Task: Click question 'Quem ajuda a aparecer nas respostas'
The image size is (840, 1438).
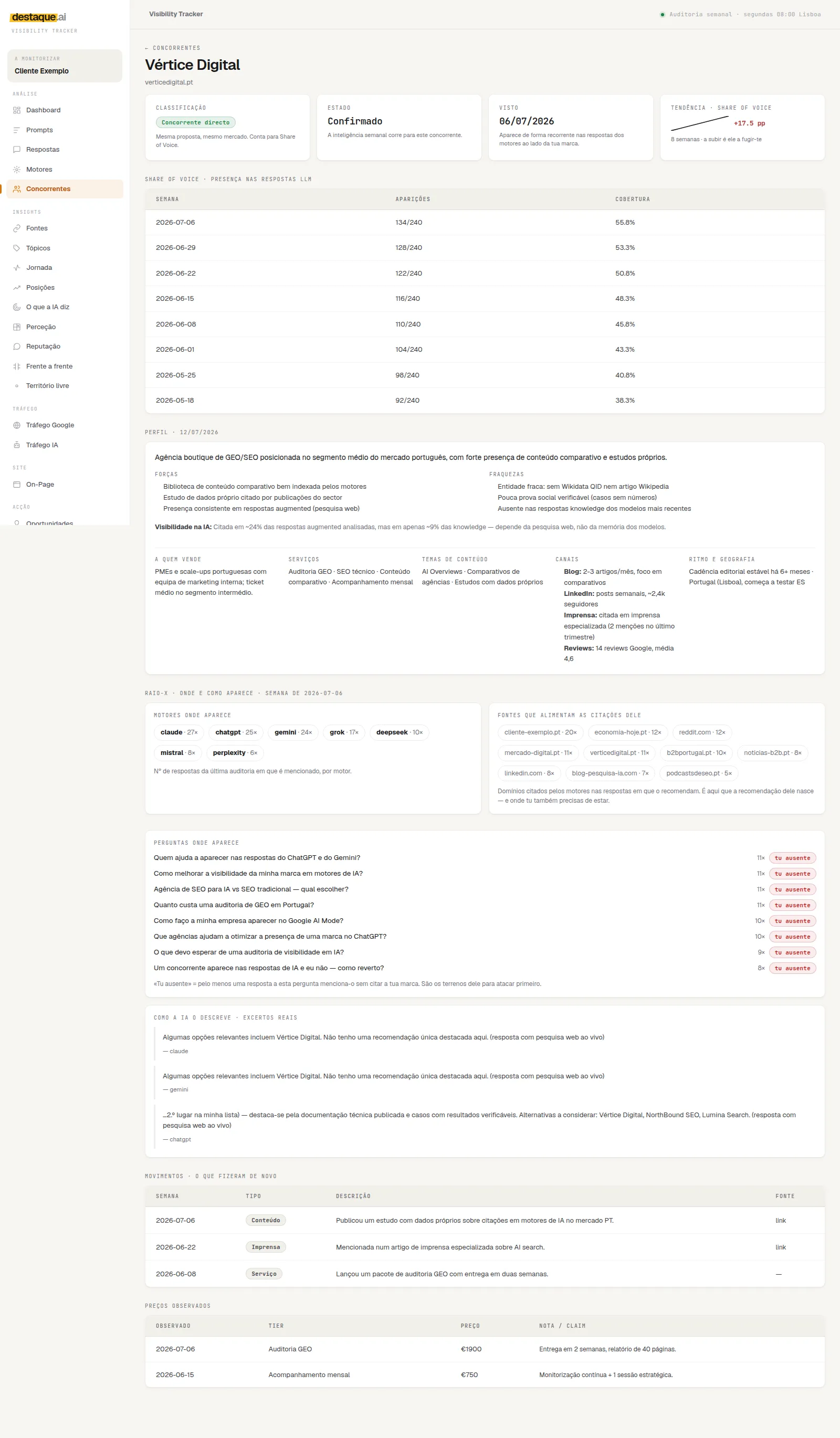Action: click(x=257, y=858)
